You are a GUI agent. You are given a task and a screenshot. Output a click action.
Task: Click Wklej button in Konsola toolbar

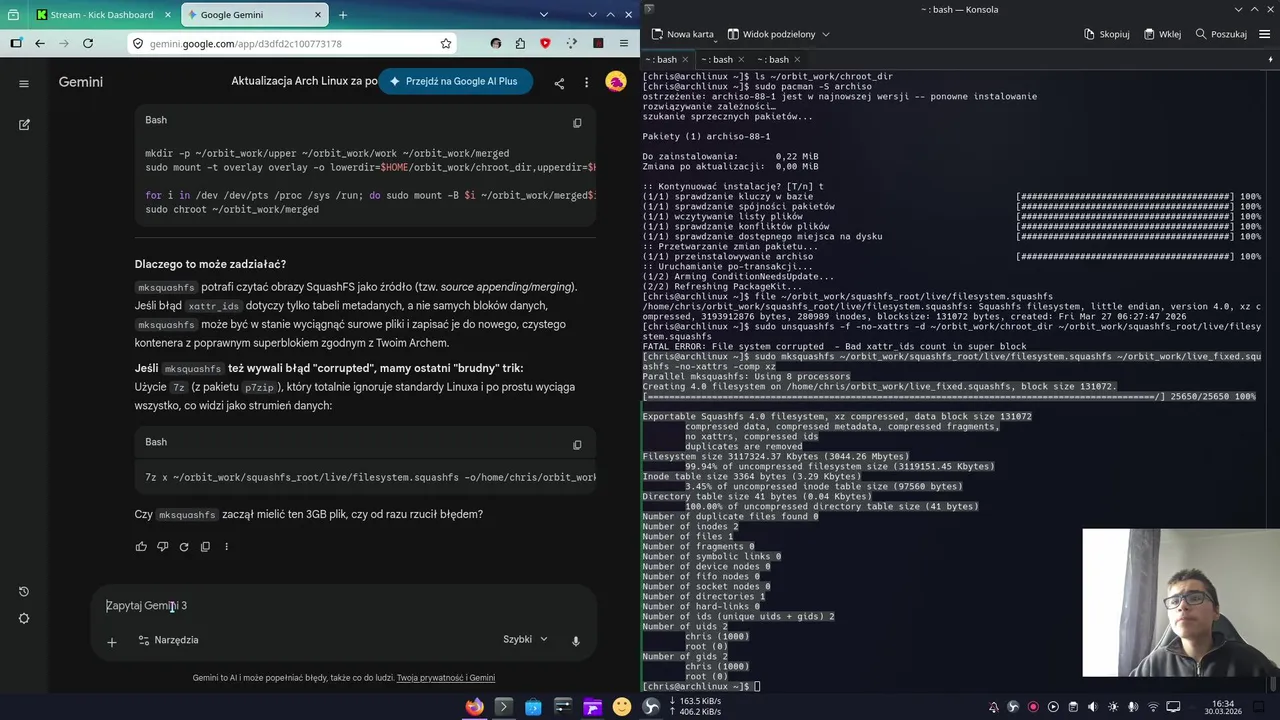coord(1162,34)
